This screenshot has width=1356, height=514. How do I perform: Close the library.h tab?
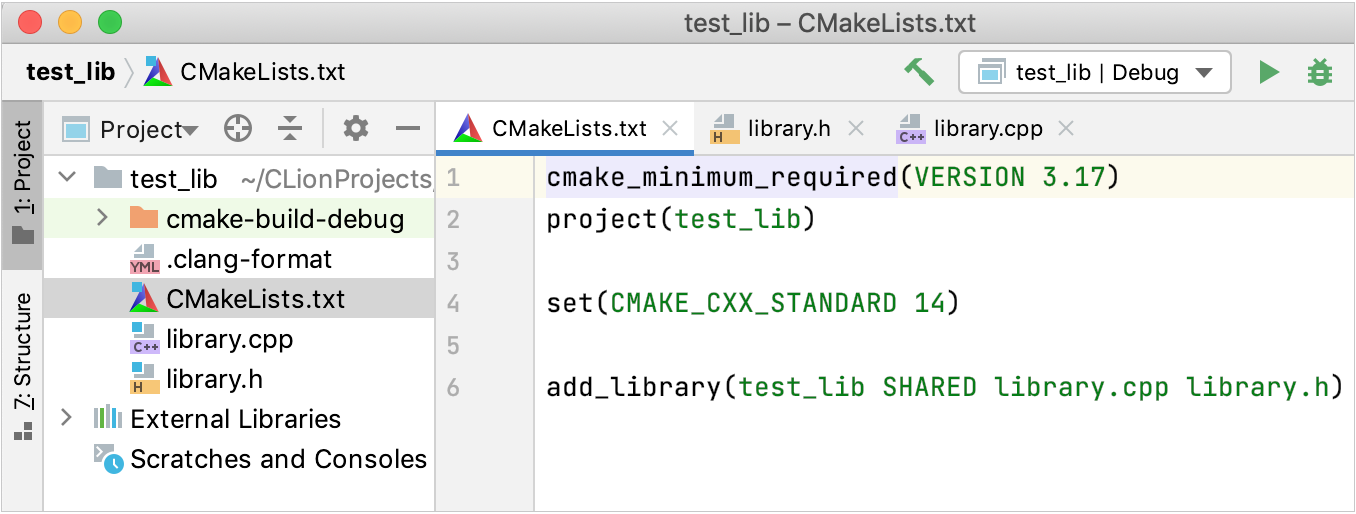click(x=855, y=128)
